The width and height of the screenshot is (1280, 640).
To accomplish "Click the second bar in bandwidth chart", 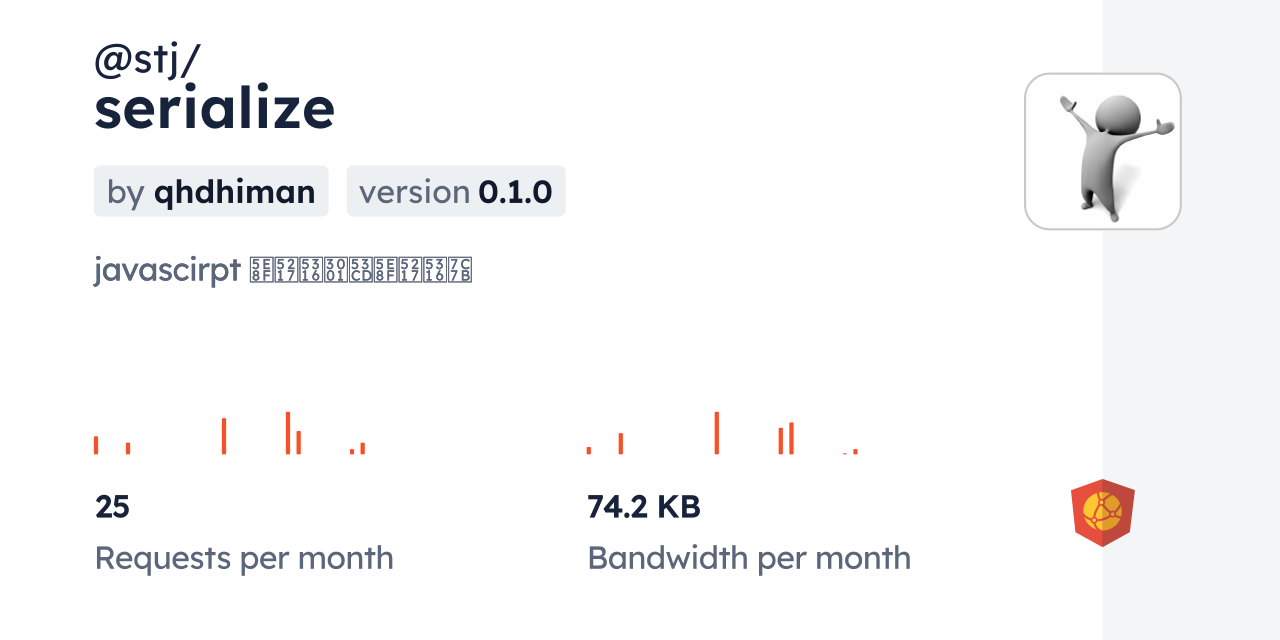I will pyautogui.click(x=621, y=443).
